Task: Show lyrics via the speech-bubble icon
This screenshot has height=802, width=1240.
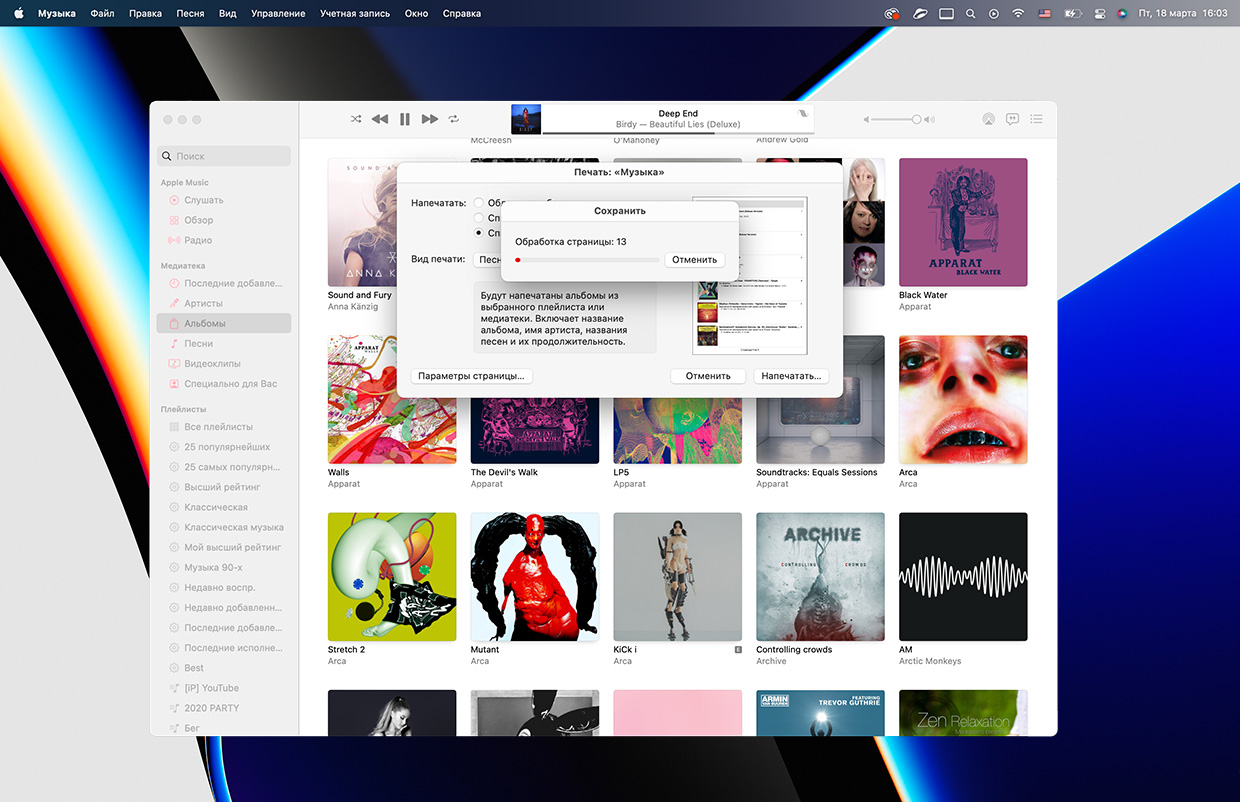Action: click(x=1012, y=119)
